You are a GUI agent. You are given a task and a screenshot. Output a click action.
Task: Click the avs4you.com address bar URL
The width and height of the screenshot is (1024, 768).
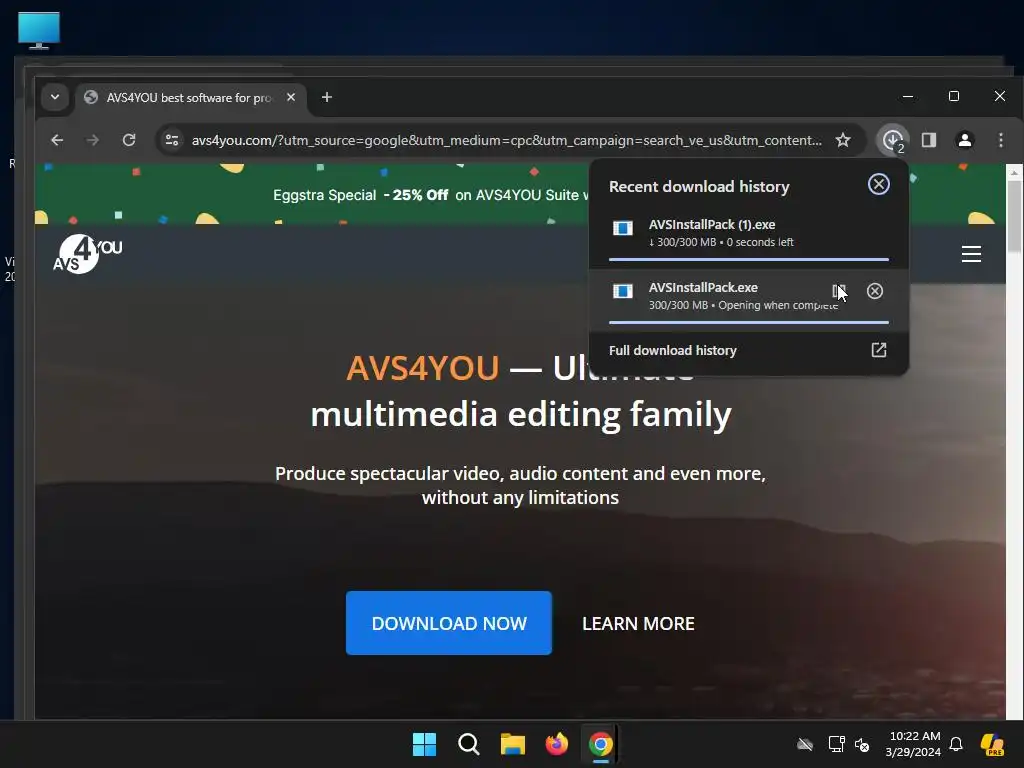coord(507,140)
